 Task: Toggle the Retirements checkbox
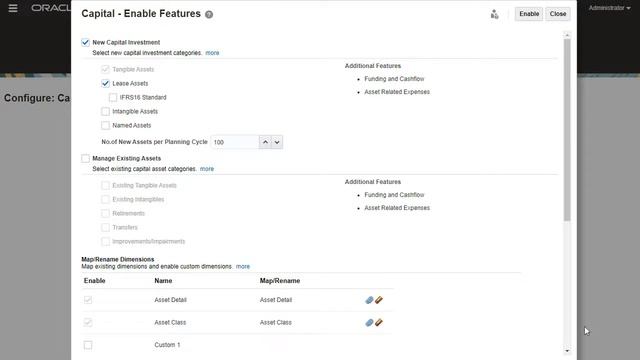tap(105, 213)
